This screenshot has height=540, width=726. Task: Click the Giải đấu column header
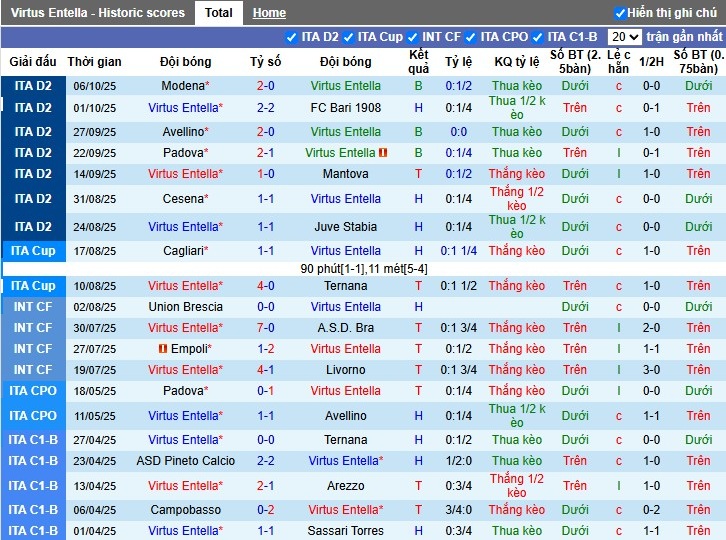[x=33, y=62]
